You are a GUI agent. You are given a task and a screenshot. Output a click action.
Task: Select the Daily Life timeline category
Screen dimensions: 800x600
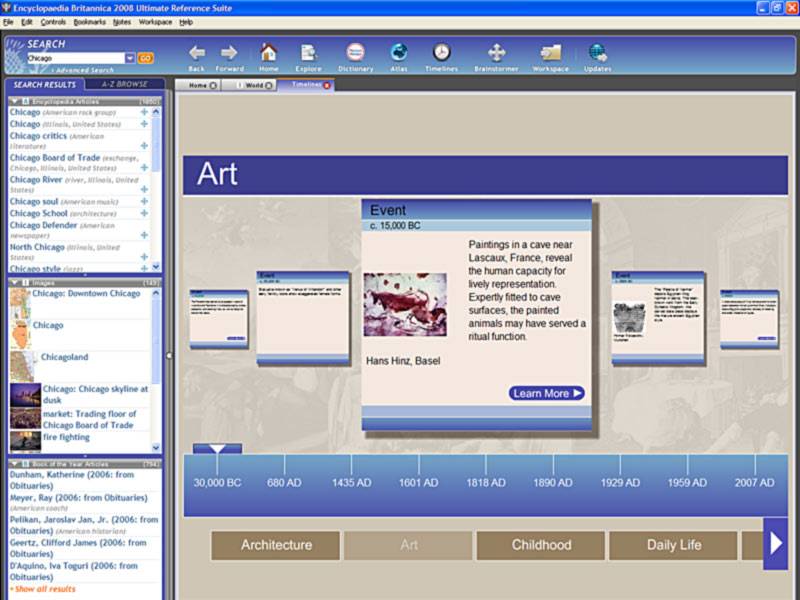[673, 545]
